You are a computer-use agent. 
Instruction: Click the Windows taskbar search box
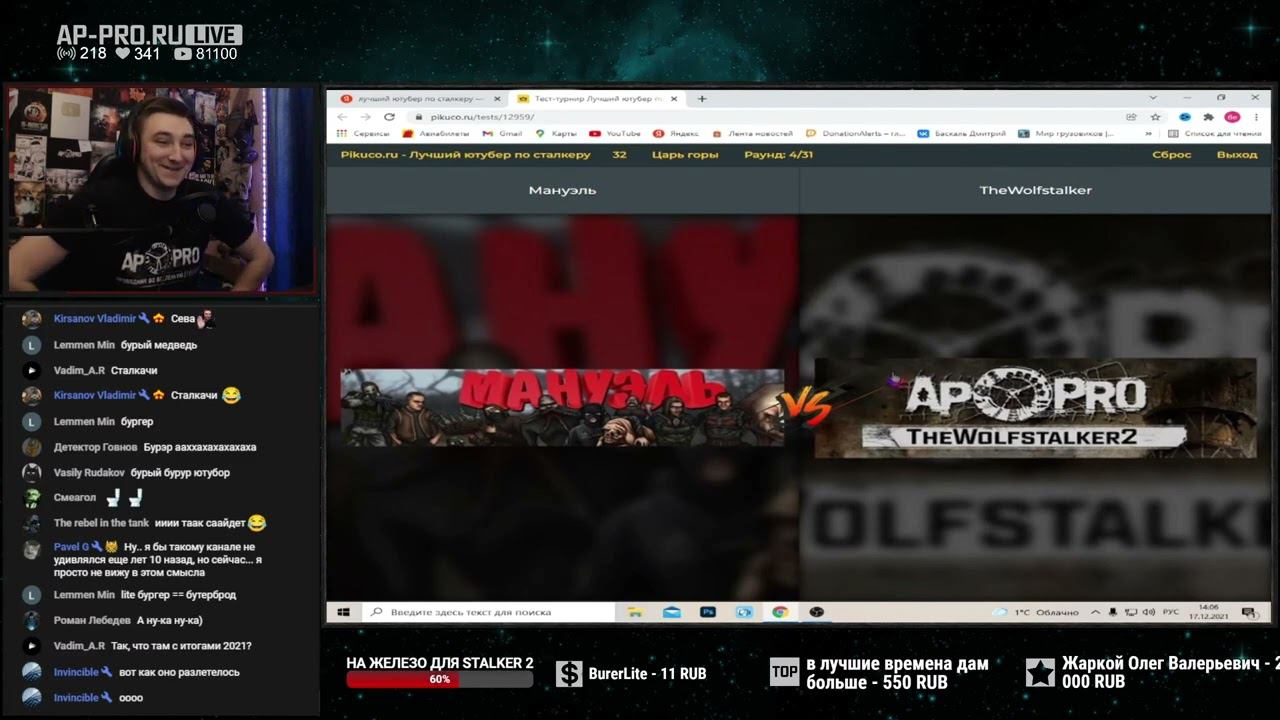pos(488,612)
